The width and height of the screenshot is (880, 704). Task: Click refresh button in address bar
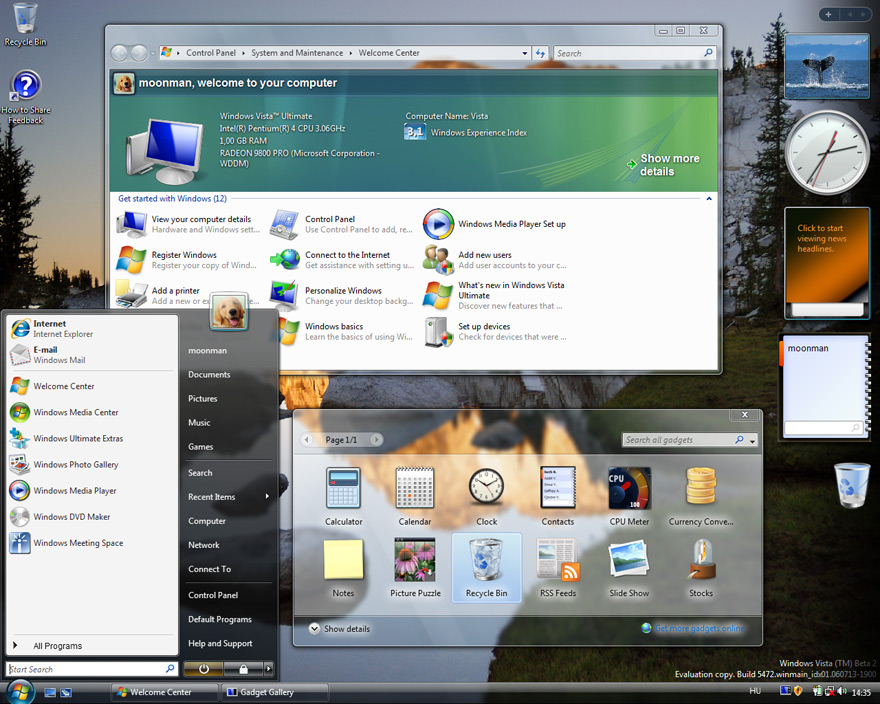pos(540,53)
